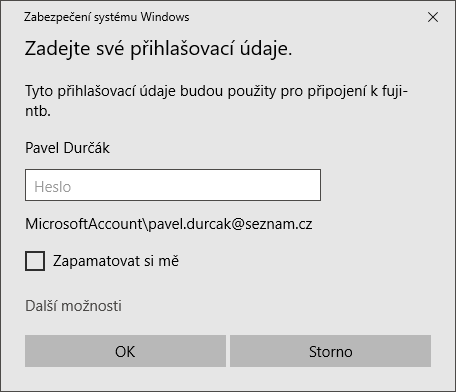This screenshot has width=456, height=392.
Task: Enable the Zapamatovat si mě checkbox
Action: pos(35,261)
